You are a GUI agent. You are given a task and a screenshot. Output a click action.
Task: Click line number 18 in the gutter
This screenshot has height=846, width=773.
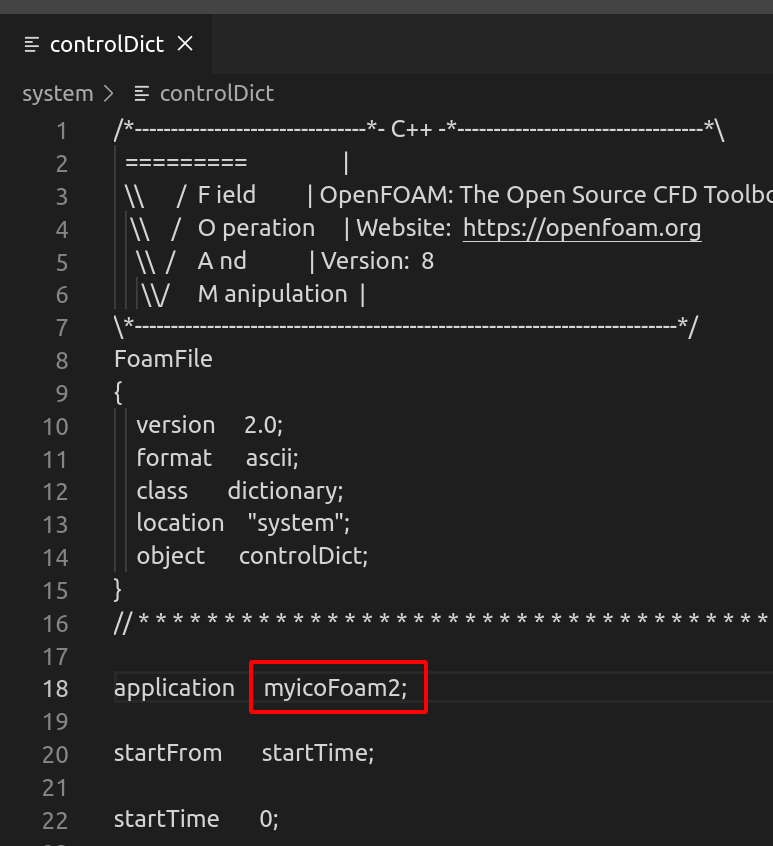56,688
